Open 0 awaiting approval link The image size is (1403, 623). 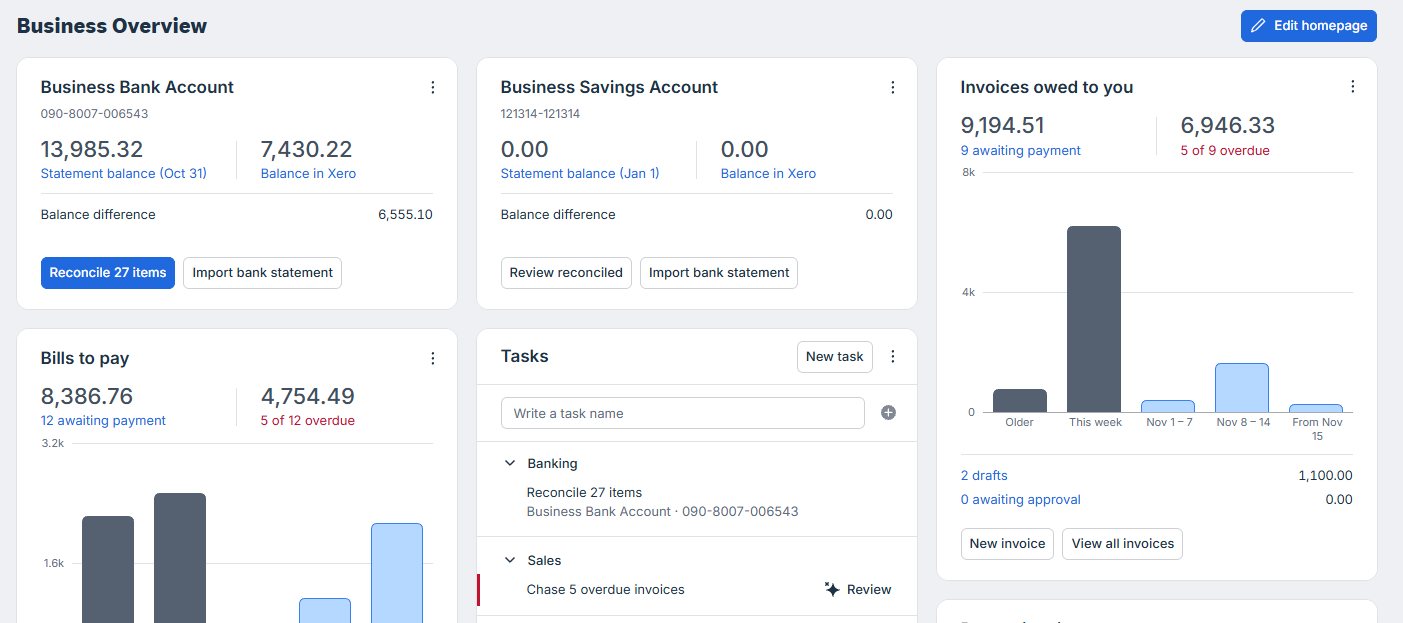(1021, 500)
